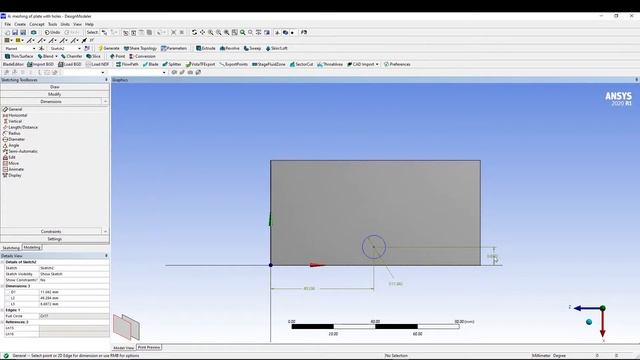Select the Vertical dimension tool

click(12, 121)
